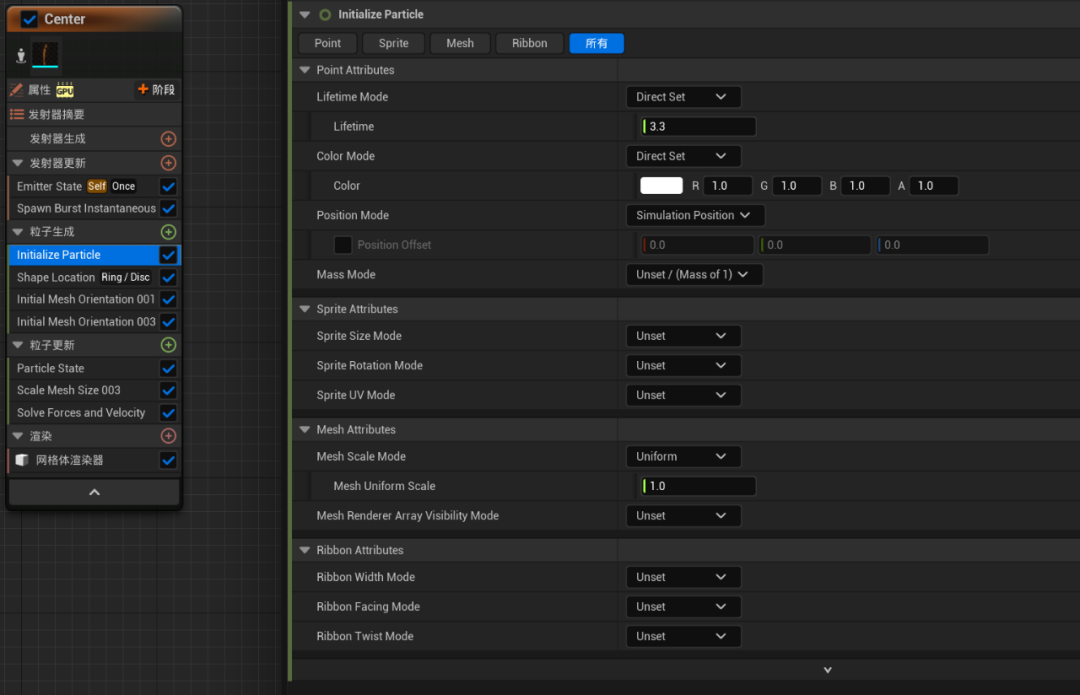Screen dimensions: 1080x695
Task: Click the Initialize Particle circle status icon
Action: pyautogui.click(x=325, y=14)
